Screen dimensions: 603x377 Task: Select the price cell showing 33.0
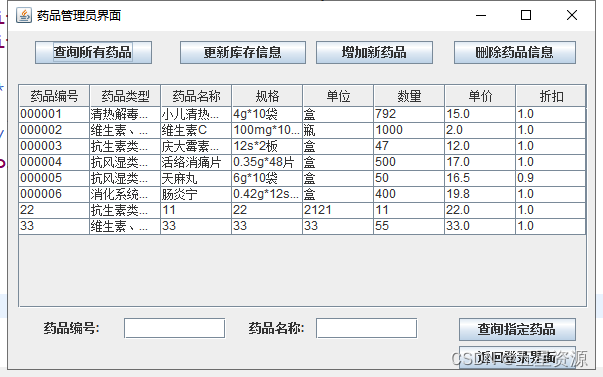(480, 227)
